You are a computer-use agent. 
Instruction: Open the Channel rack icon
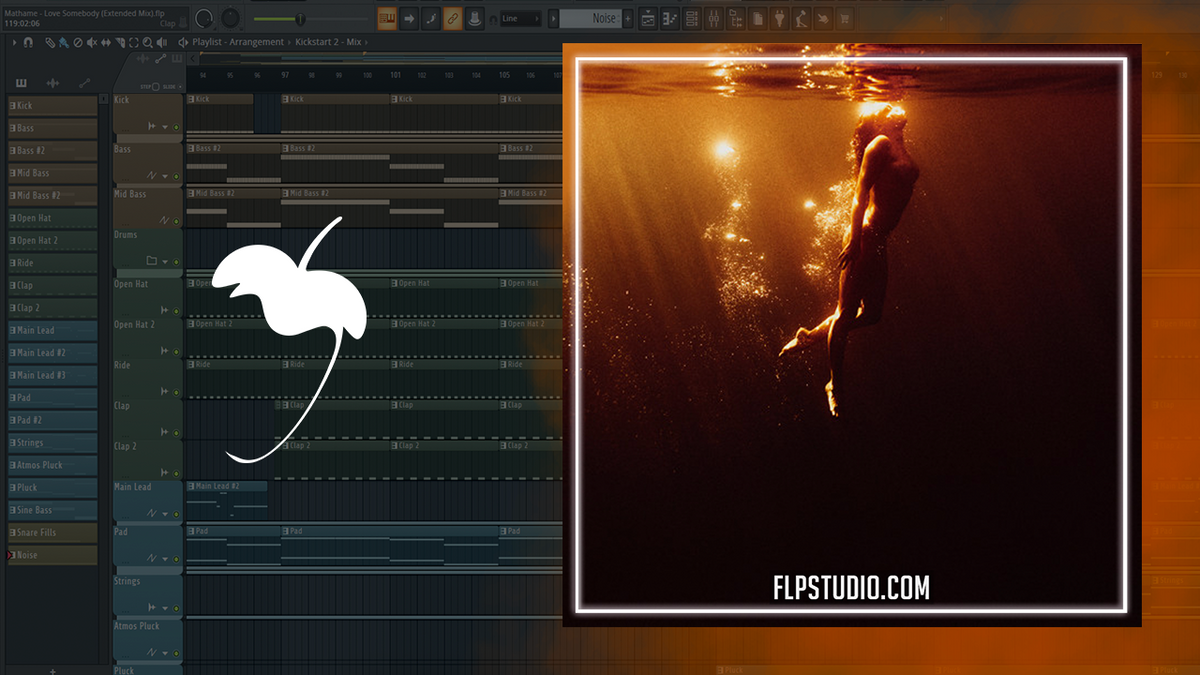click(692, 17)
